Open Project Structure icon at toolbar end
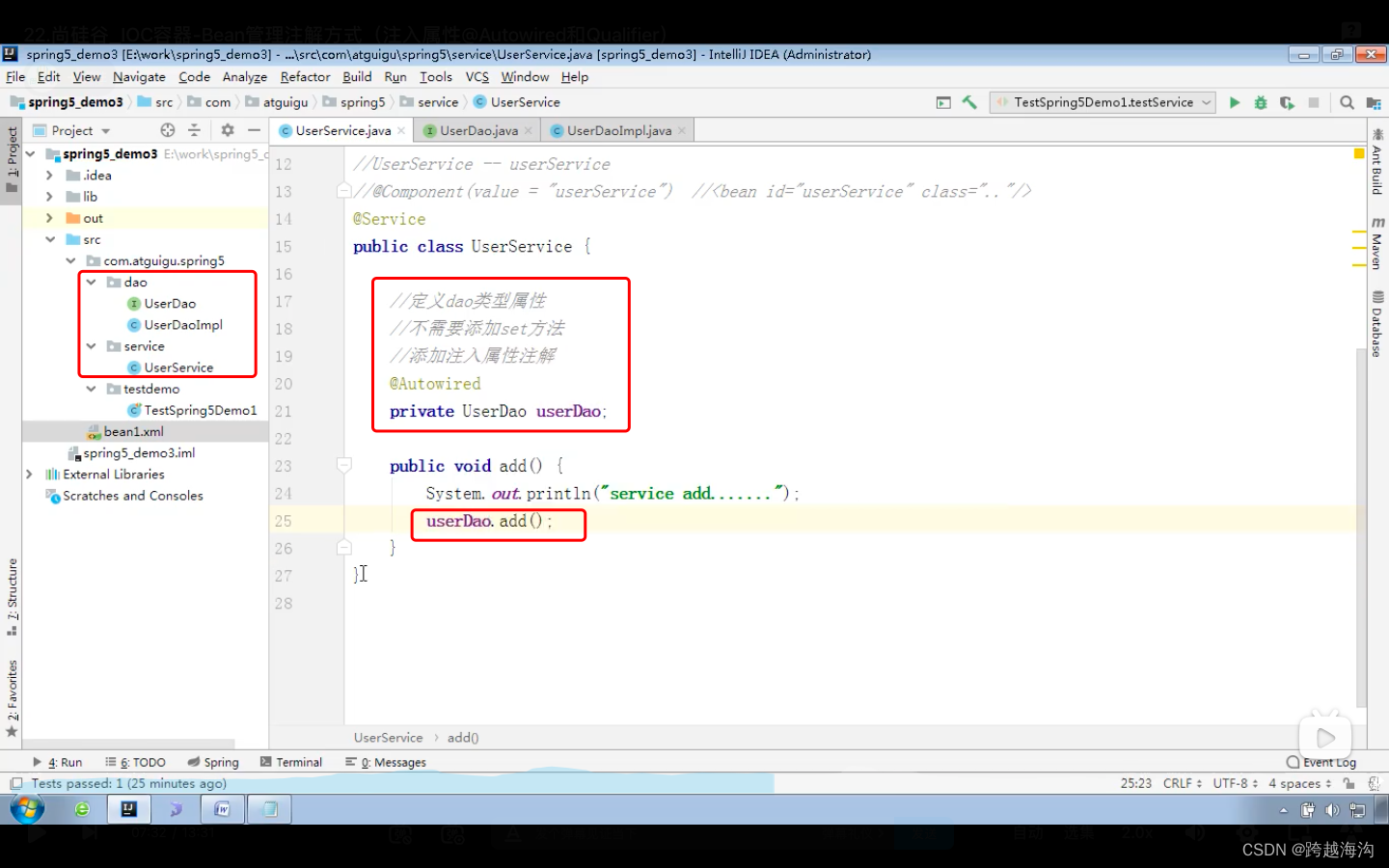1389x868 pixels. [x=1374, y=102]
